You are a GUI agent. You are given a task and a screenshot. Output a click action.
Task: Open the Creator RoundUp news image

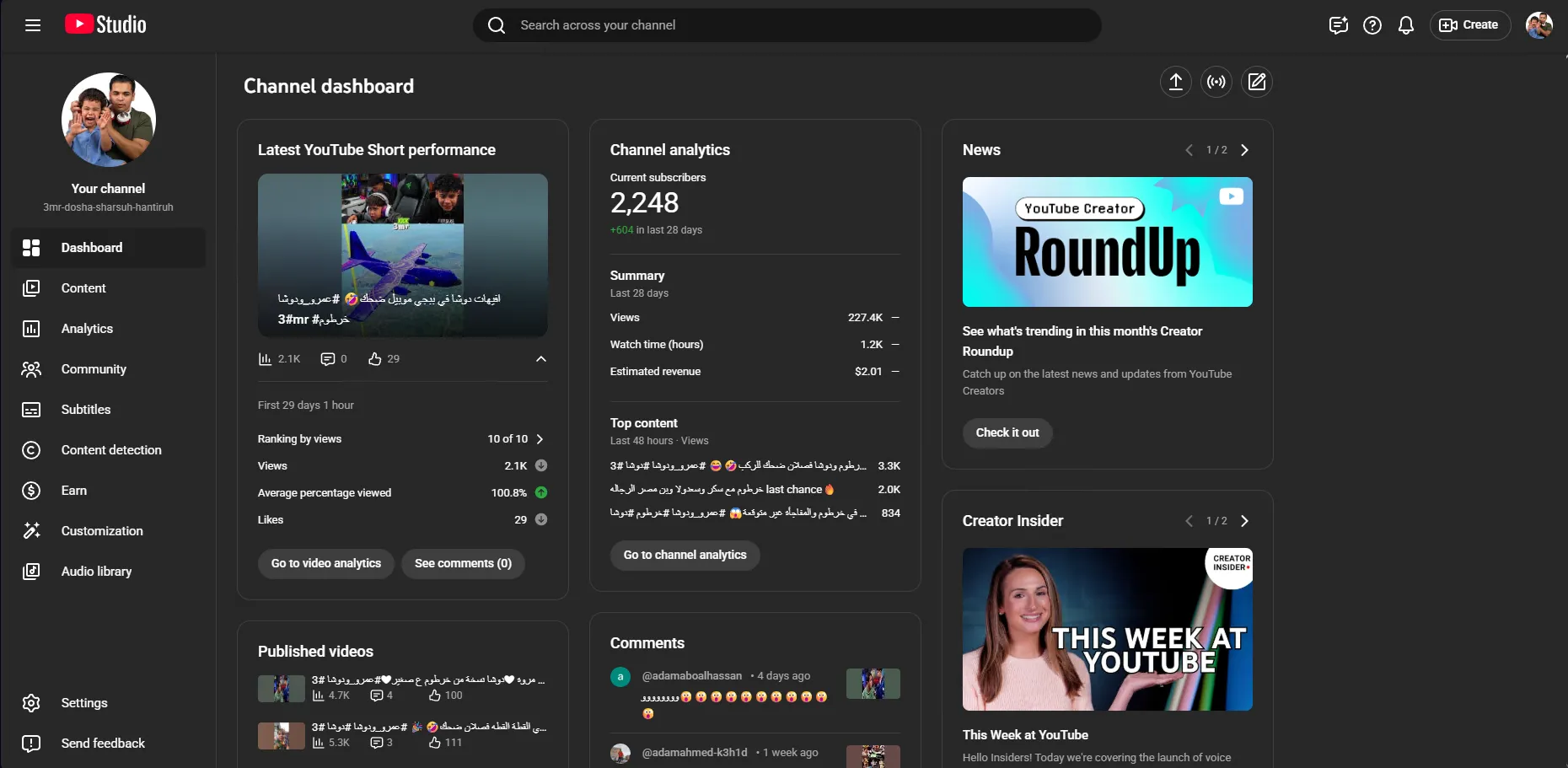tap(1108, 242)
